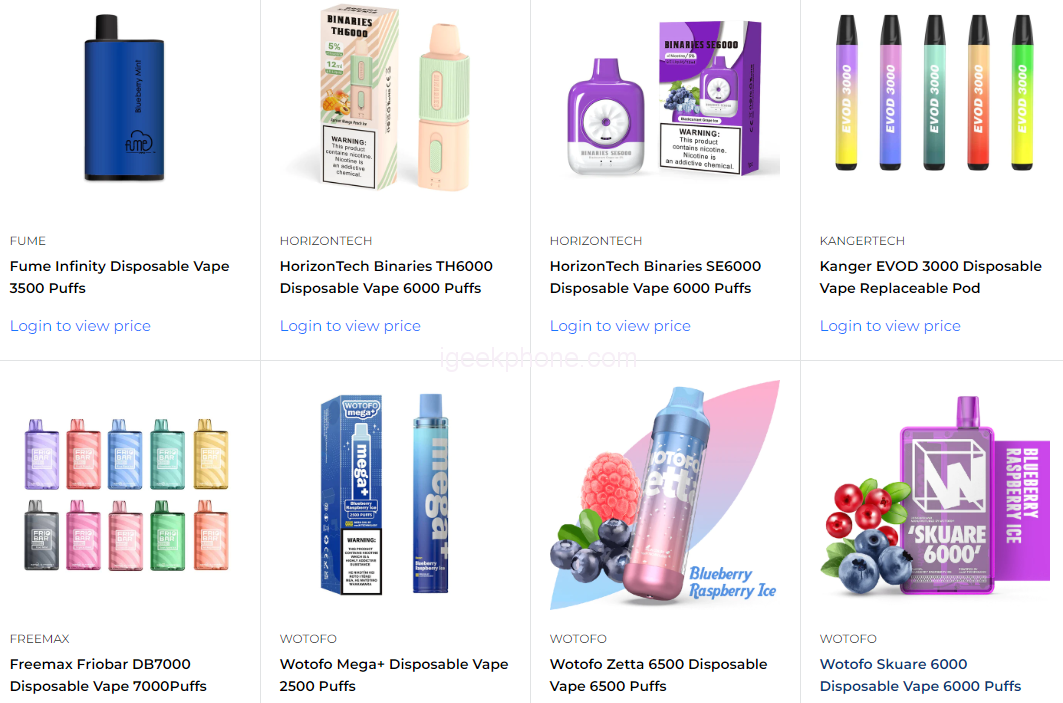Screen dimensions: 1063x703
Task: Click Login to view price under Binaries SE6000
Action: [620, 326]
